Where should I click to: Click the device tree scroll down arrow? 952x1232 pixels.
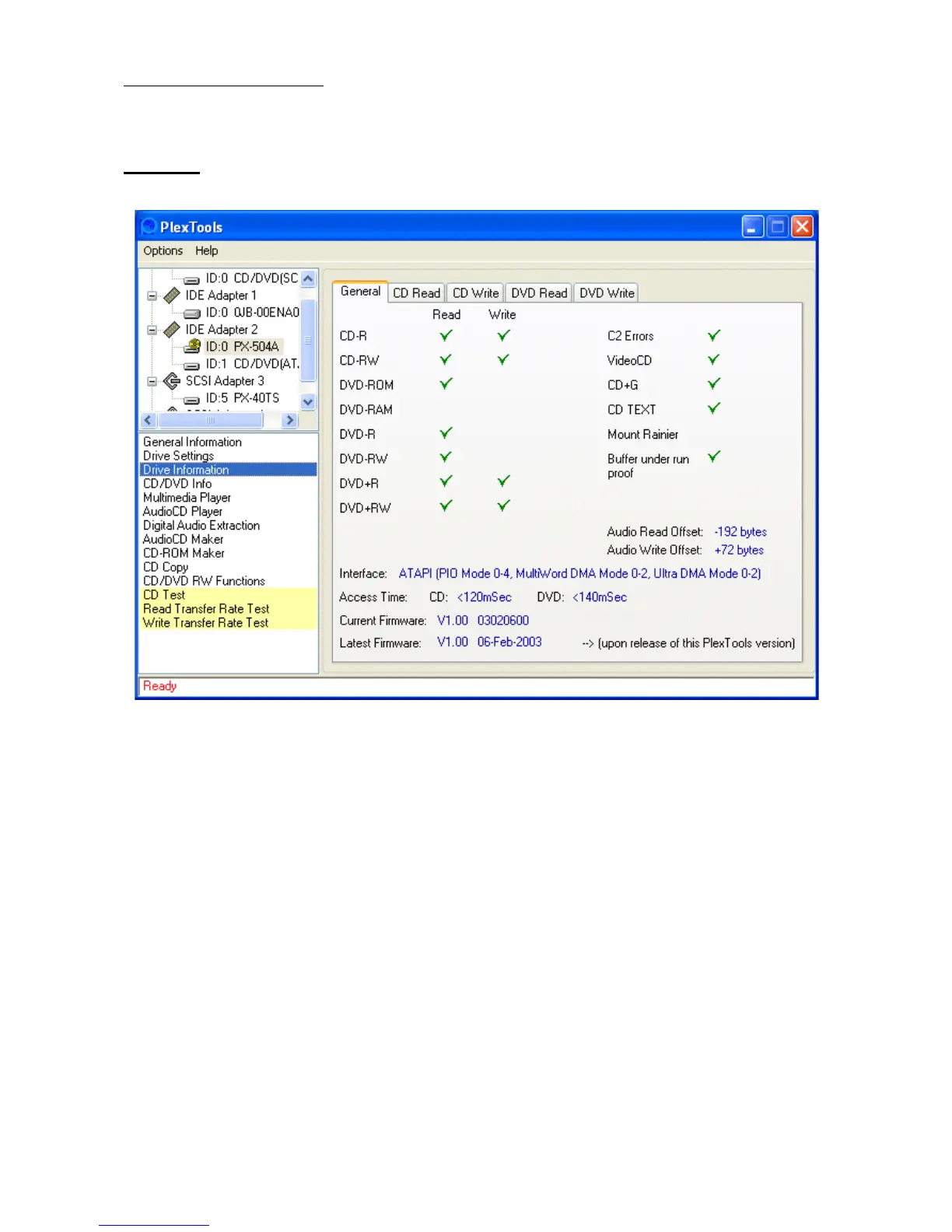point(308,402)
